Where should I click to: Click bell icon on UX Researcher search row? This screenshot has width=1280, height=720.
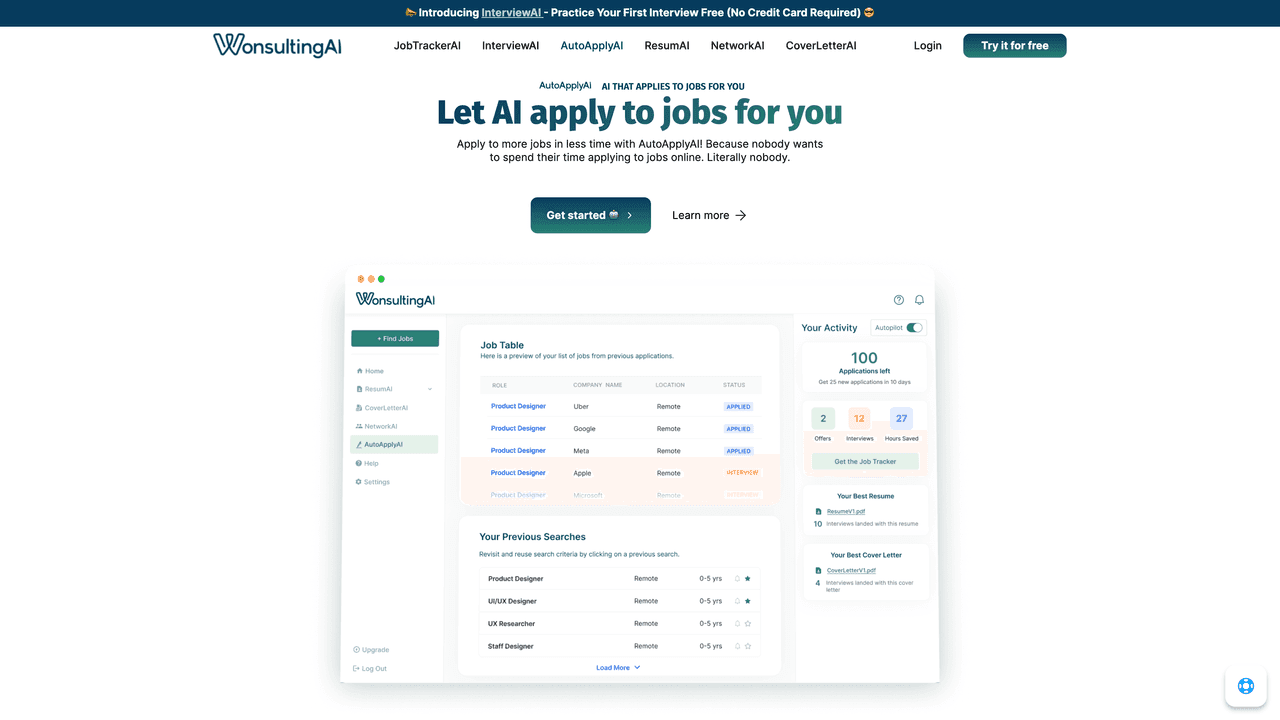[x=737, y=624]
